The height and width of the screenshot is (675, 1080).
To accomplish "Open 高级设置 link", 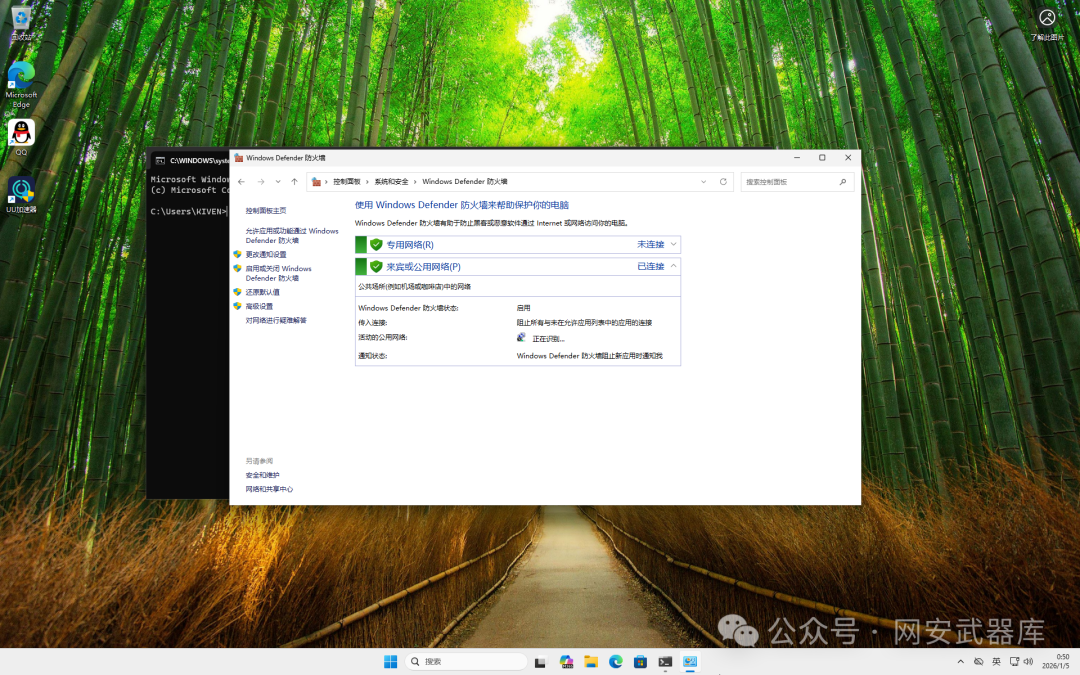I will [x=259, y=307].
